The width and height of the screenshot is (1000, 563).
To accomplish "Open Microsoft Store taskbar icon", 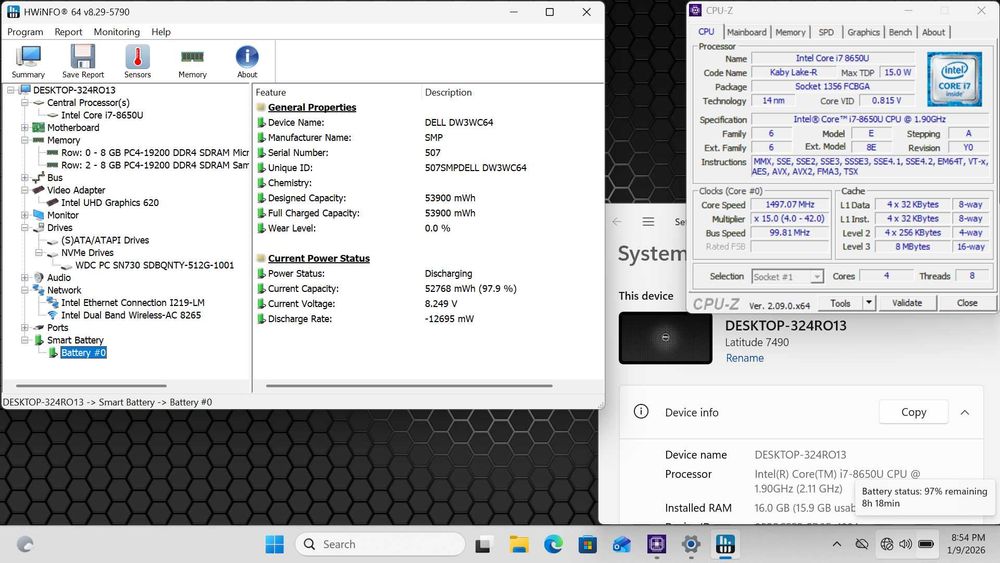I will pos(587,545).
